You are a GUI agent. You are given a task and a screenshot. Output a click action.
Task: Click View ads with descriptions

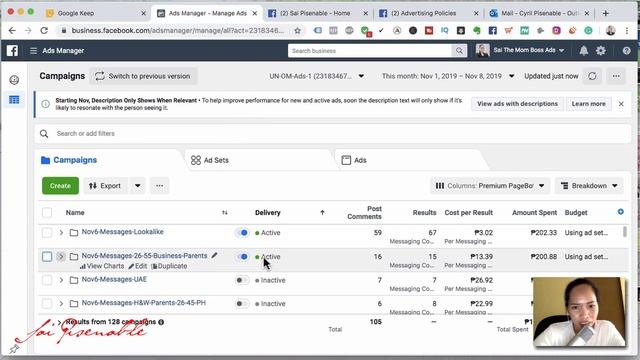[x=517, y=104]
